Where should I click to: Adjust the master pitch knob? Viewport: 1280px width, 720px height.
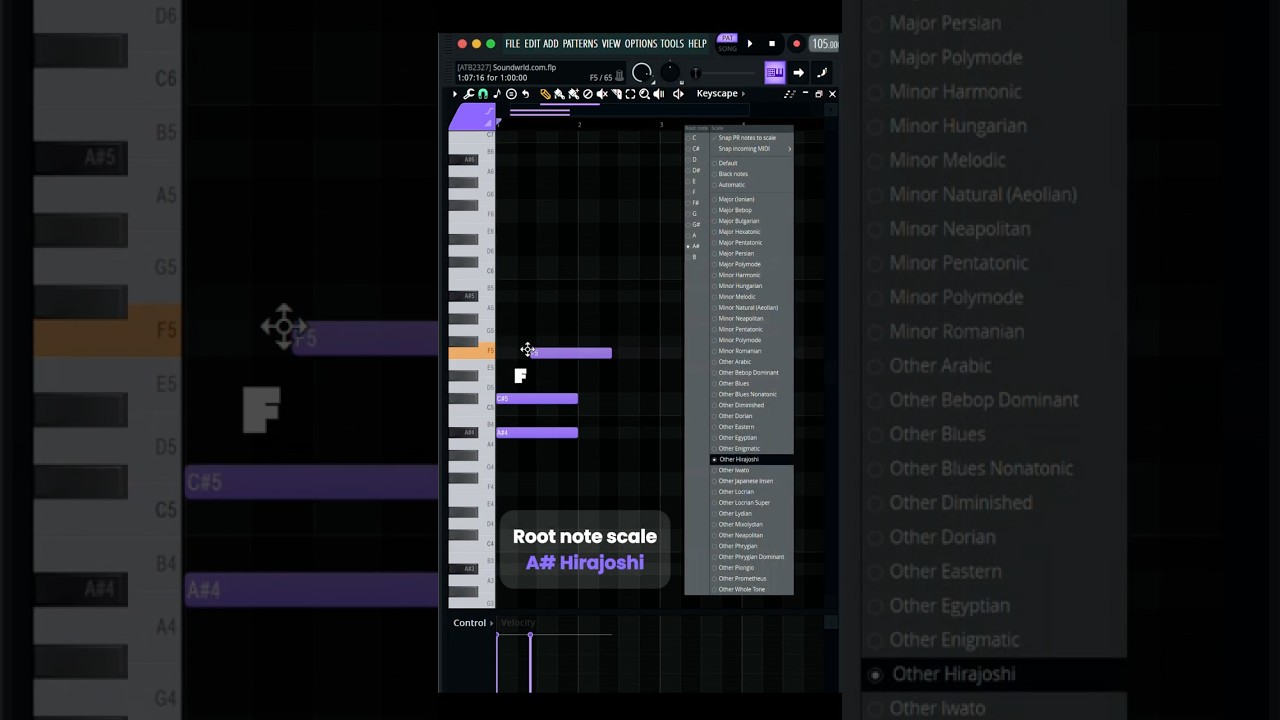point(670,72)
